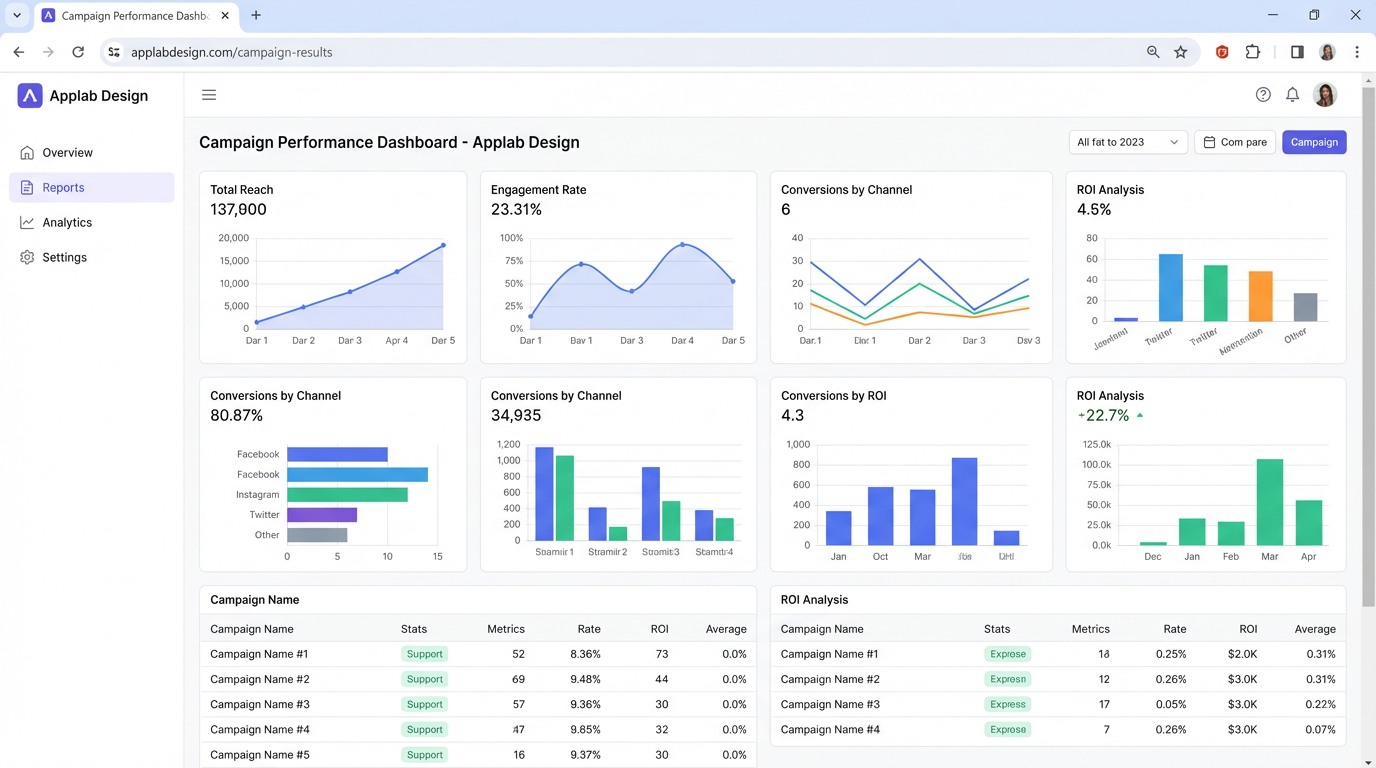Image resolution: width=1376 pixels, height=768 pixels.
Task: Open Chrome three-dot menu
Action: (1357, 52)
